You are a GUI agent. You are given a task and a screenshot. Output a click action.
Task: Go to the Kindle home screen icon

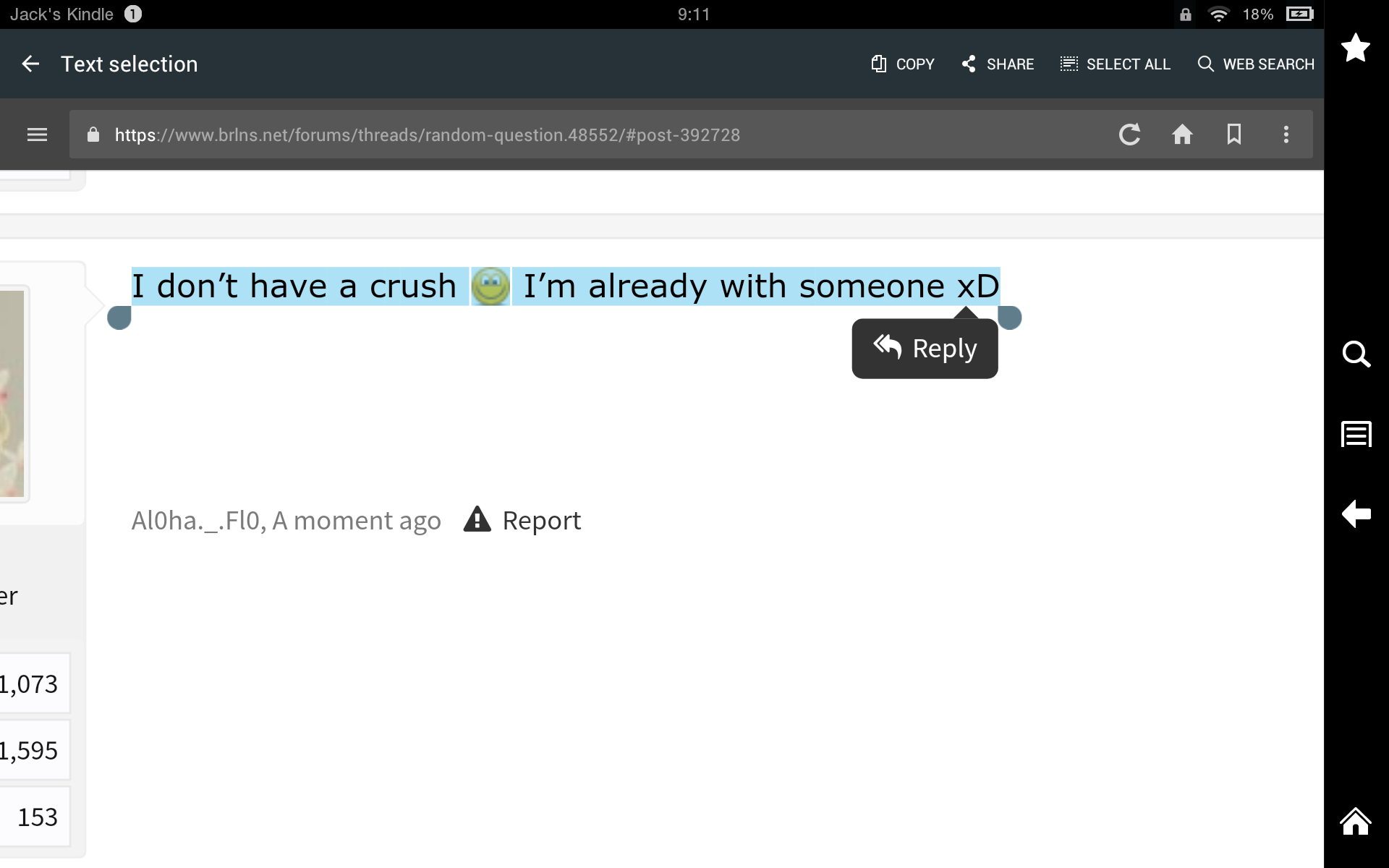point(1356,821)
